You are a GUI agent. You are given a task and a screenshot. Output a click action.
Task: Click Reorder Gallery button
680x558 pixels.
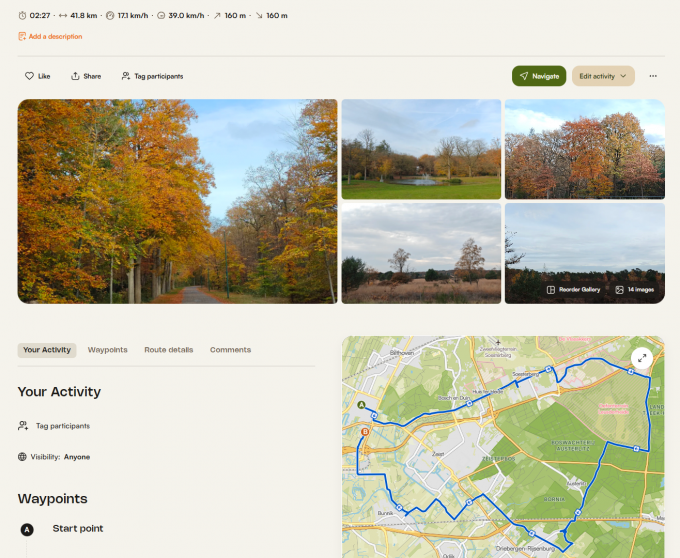573,290
